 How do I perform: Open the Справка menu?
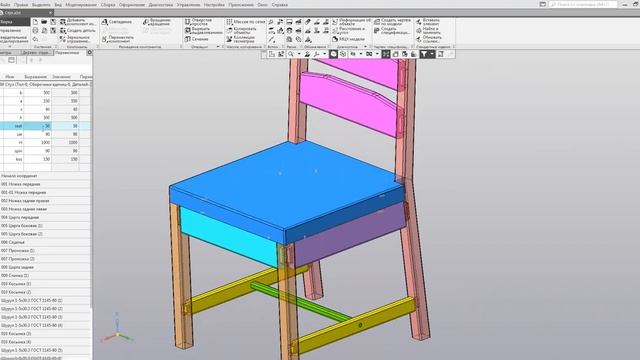(x=280, y=5)
